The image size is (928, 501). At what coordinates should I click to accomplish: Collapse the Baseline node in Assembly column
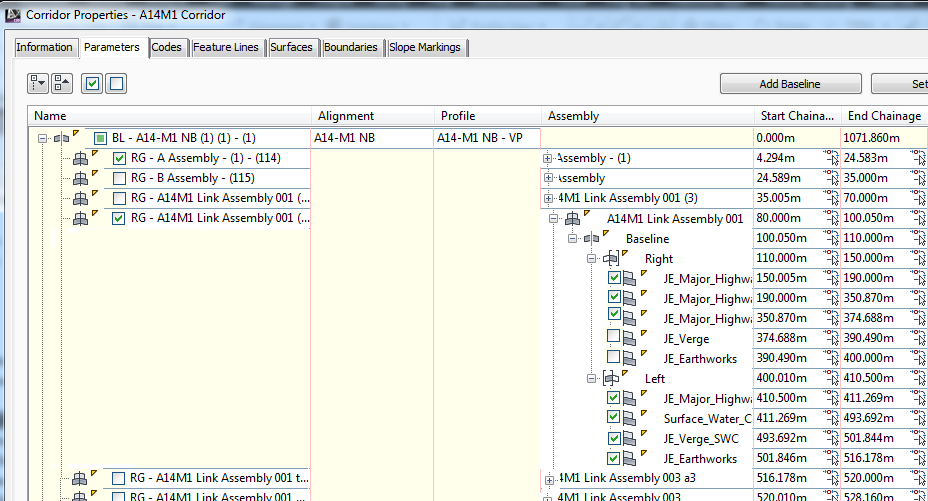572,239
